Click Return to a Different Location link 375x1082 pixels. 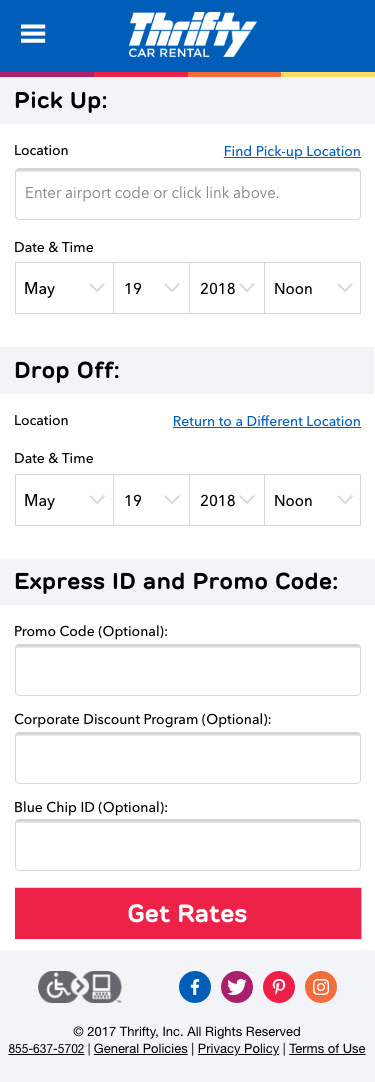[267, 421]
